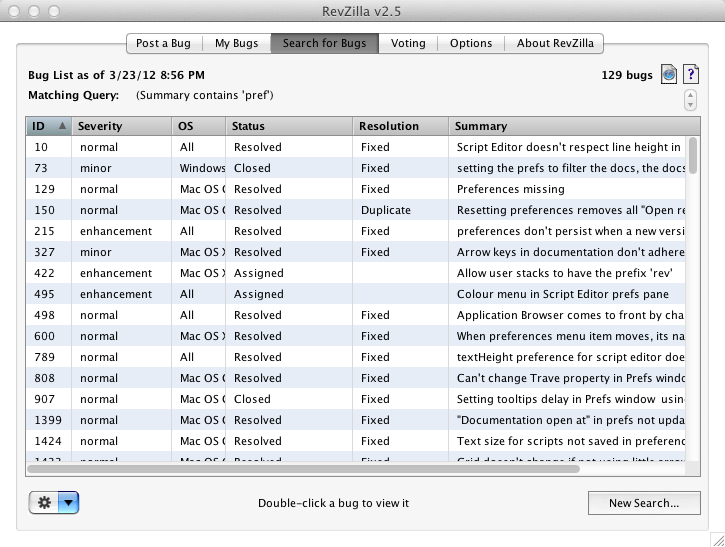Select bug ID 789 cell
Viewport: 725px width, 547px height.
click(x=49, y=357)
